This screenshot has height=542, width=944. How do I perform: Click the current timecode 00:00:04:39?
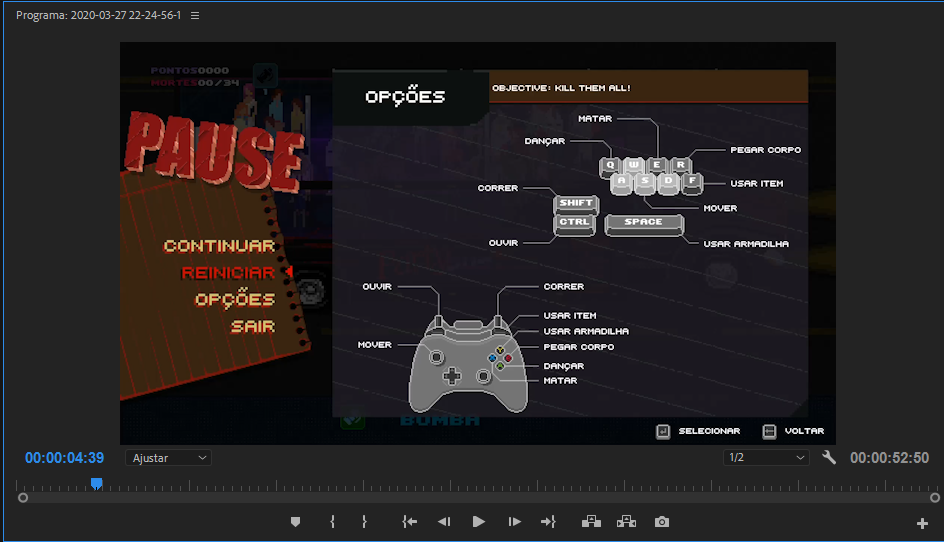[64, 458]
